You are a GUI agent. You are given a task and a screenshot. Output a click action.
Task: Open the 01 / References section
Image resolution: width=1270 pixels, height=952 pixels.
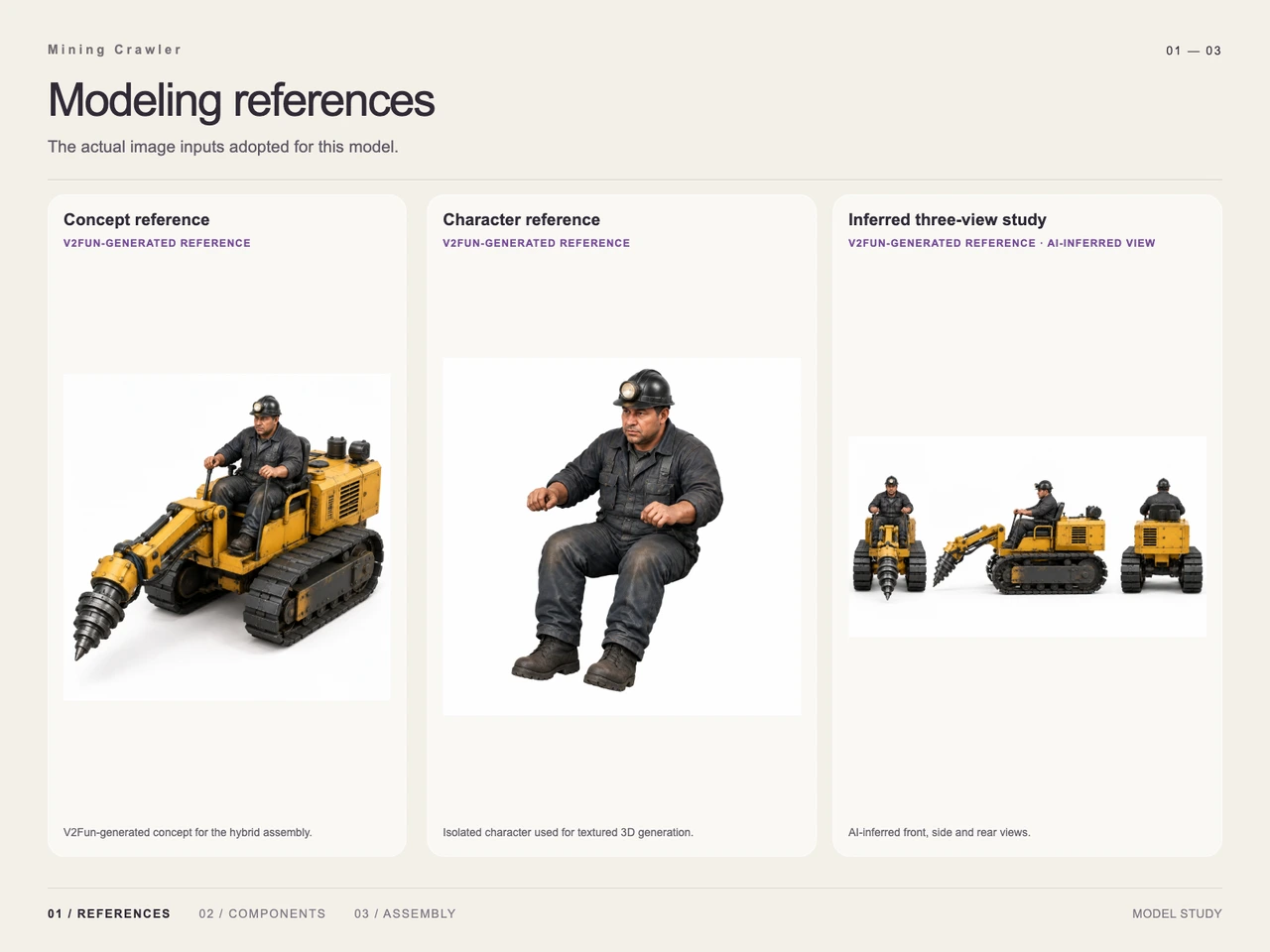pyautogui.click(x=109, y=913)
